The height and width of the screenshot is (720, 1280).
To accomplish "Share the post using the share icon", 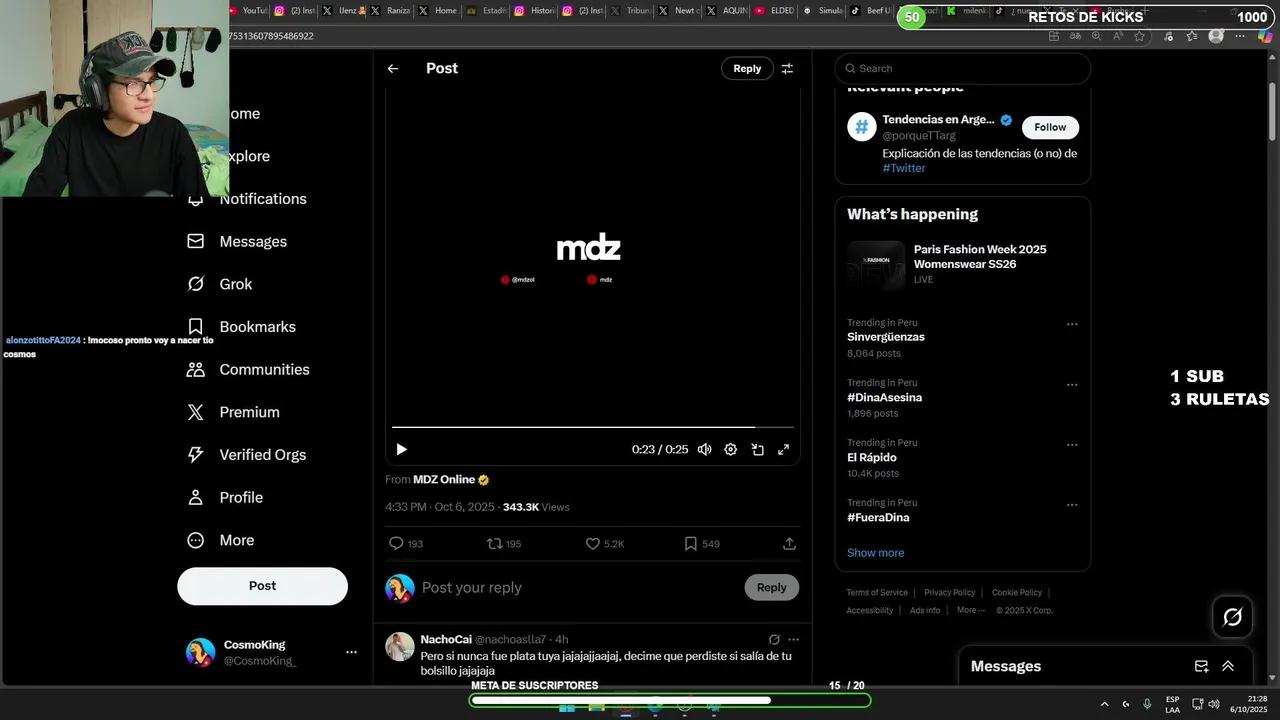I will click(789, 544).
